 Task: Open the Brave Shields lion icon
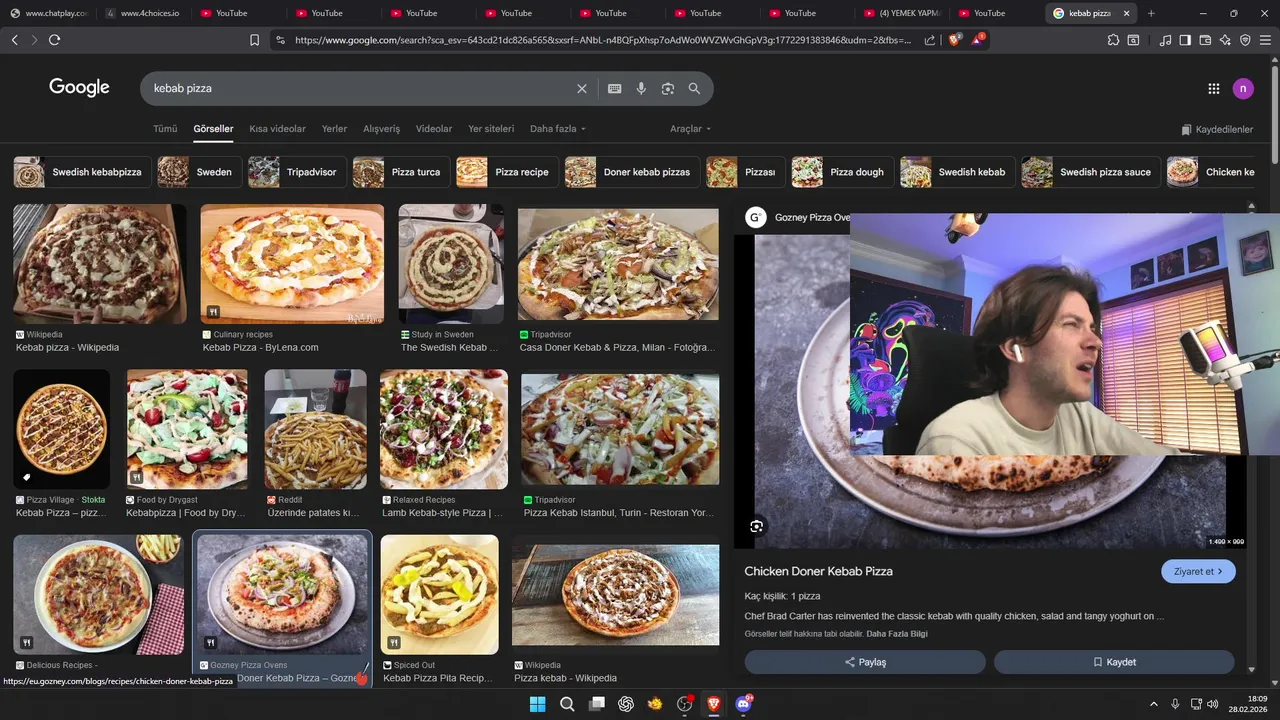point(954,40)
